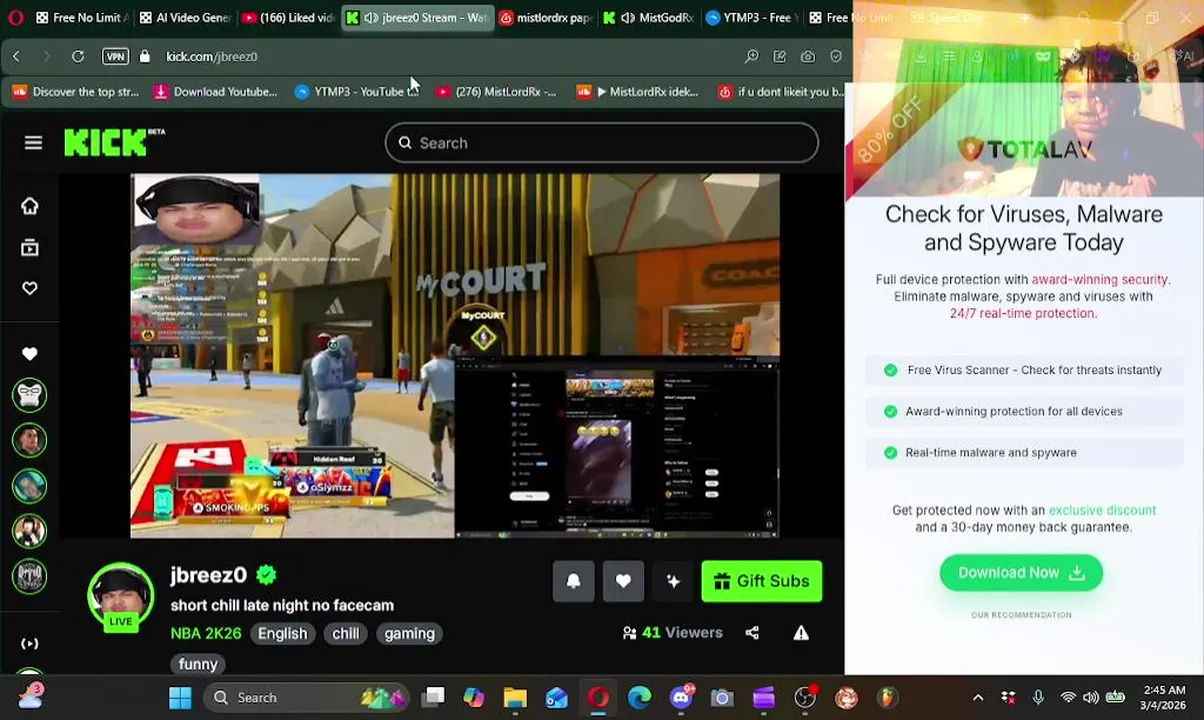Open Microsoft Edge from taskbar
The height and width of the screenshot is (720, 1204).
tap(639, 698)
